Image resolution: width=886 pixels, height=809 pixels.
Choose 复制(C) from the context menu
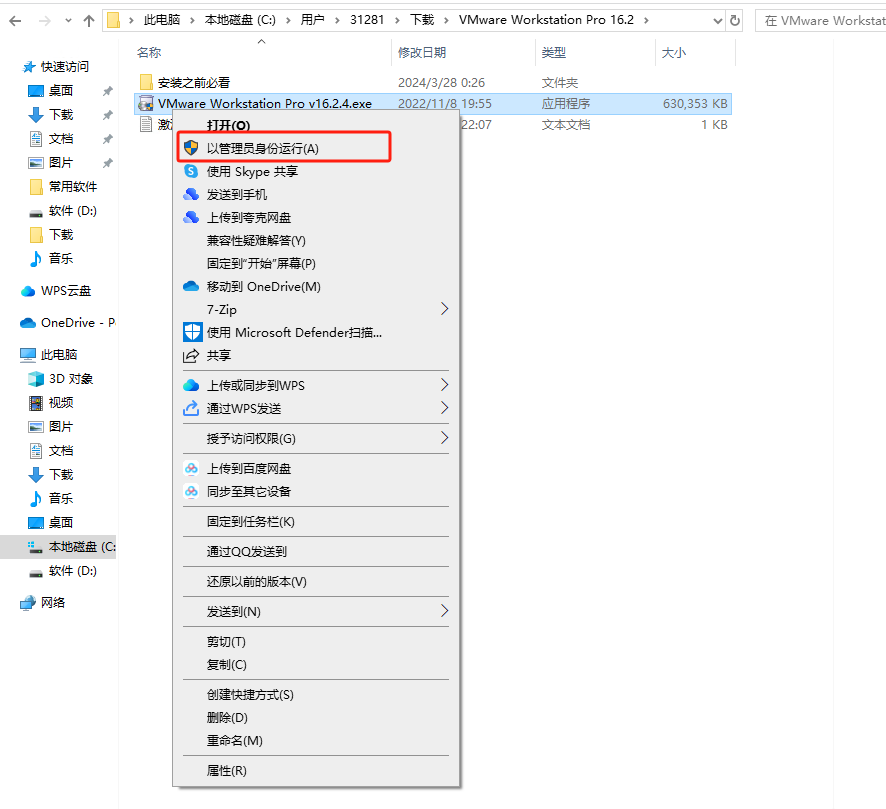(x=227, y=665)
